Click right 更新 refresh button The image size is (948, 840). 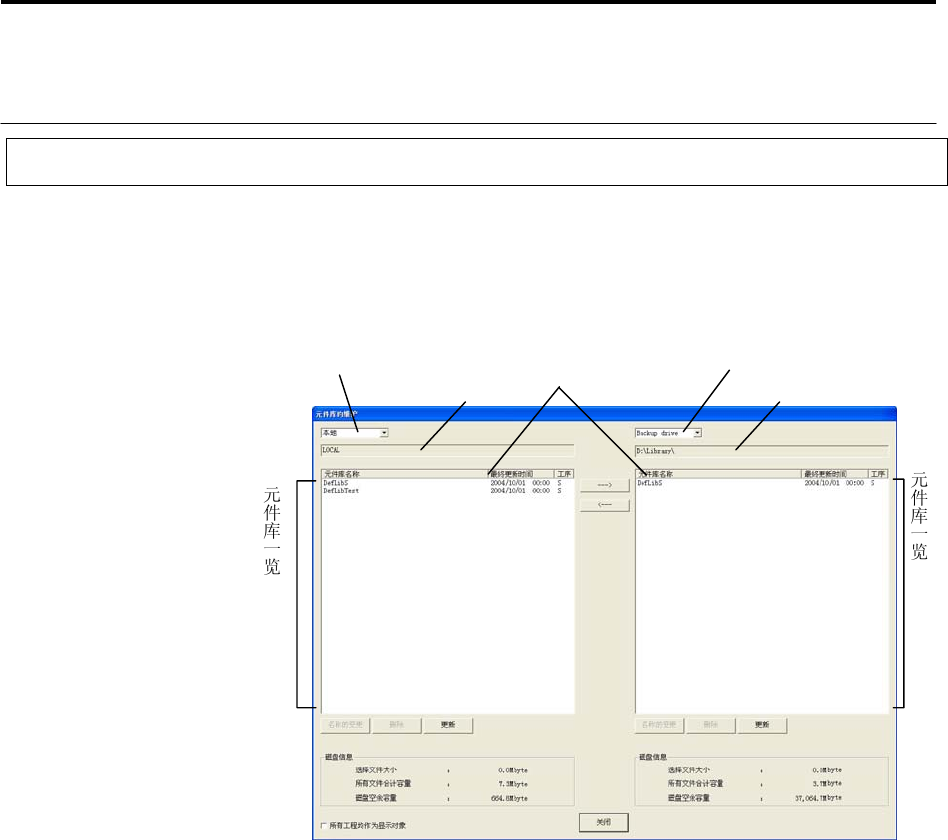coord(762,725)
